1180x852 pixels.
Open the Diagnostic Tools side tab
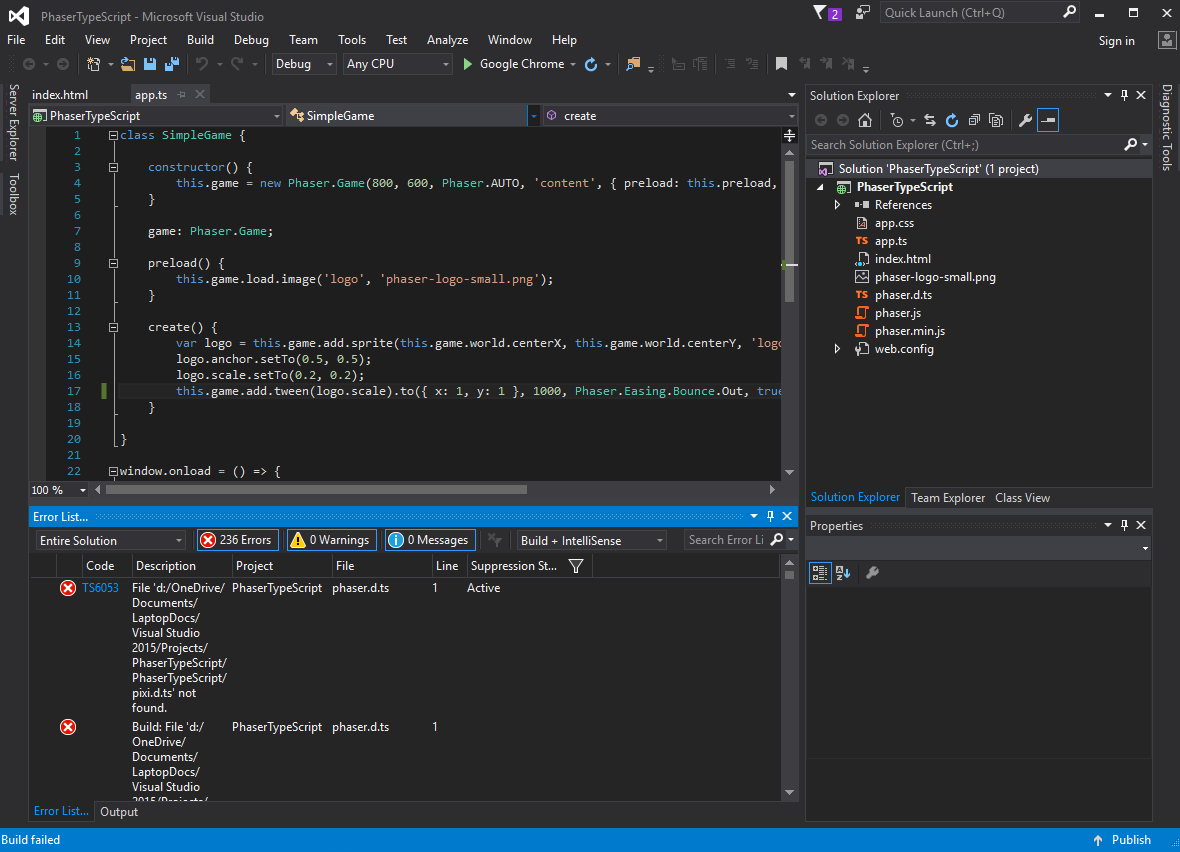[x=1166, y=127]
